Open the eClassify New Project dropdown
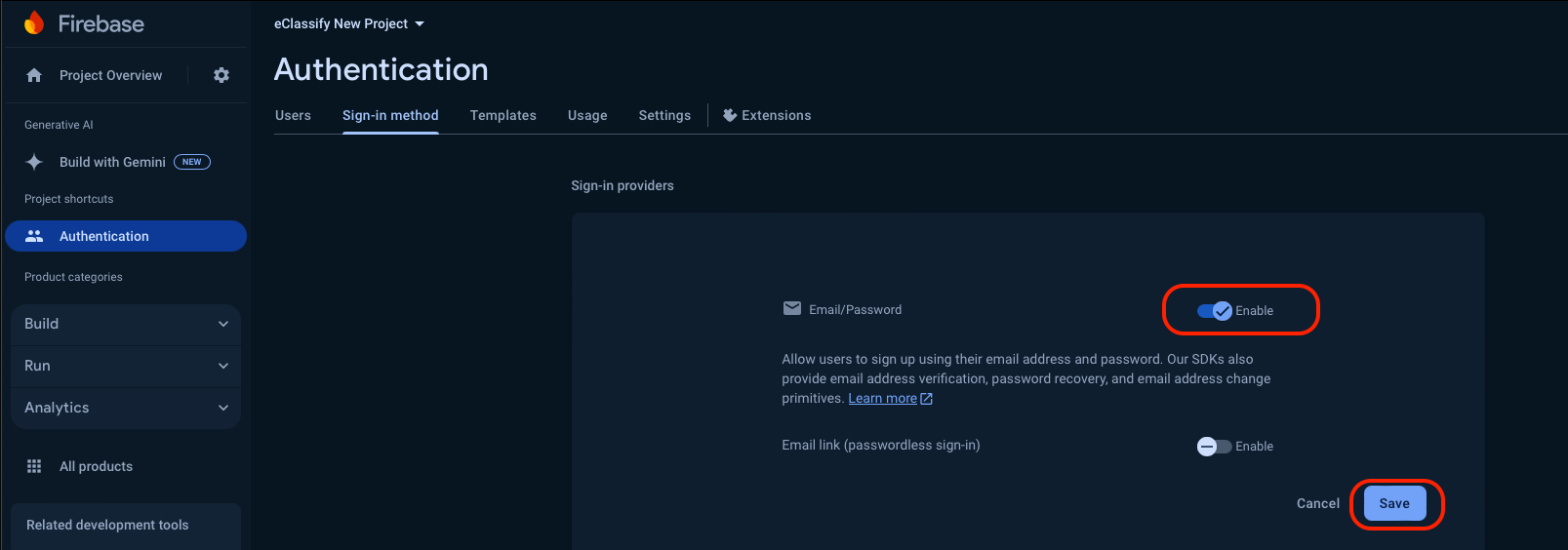Image resolution: width=1568 pixels, height=550 pixels. [x=349, y=23]
